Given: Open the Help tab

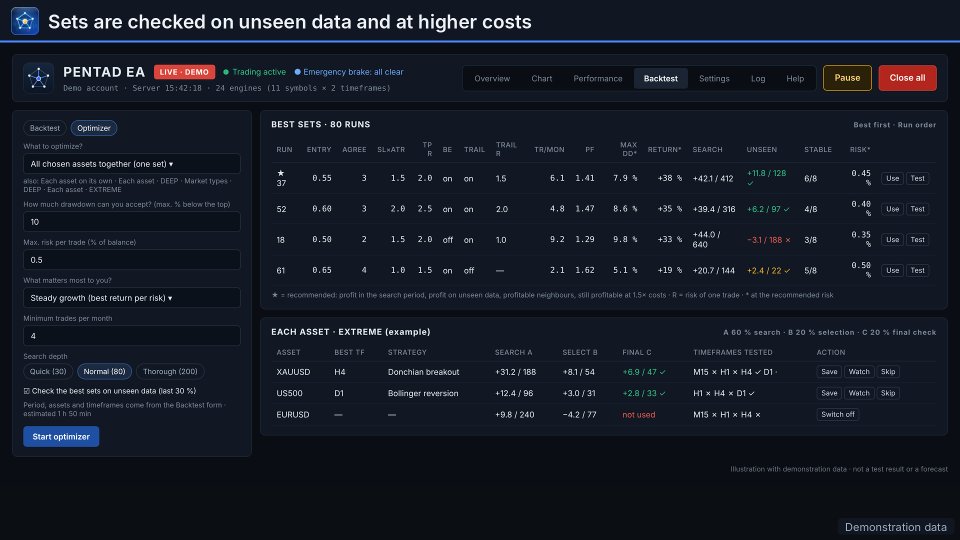Looking at the screenshot, I should click(x=795, y=78).
